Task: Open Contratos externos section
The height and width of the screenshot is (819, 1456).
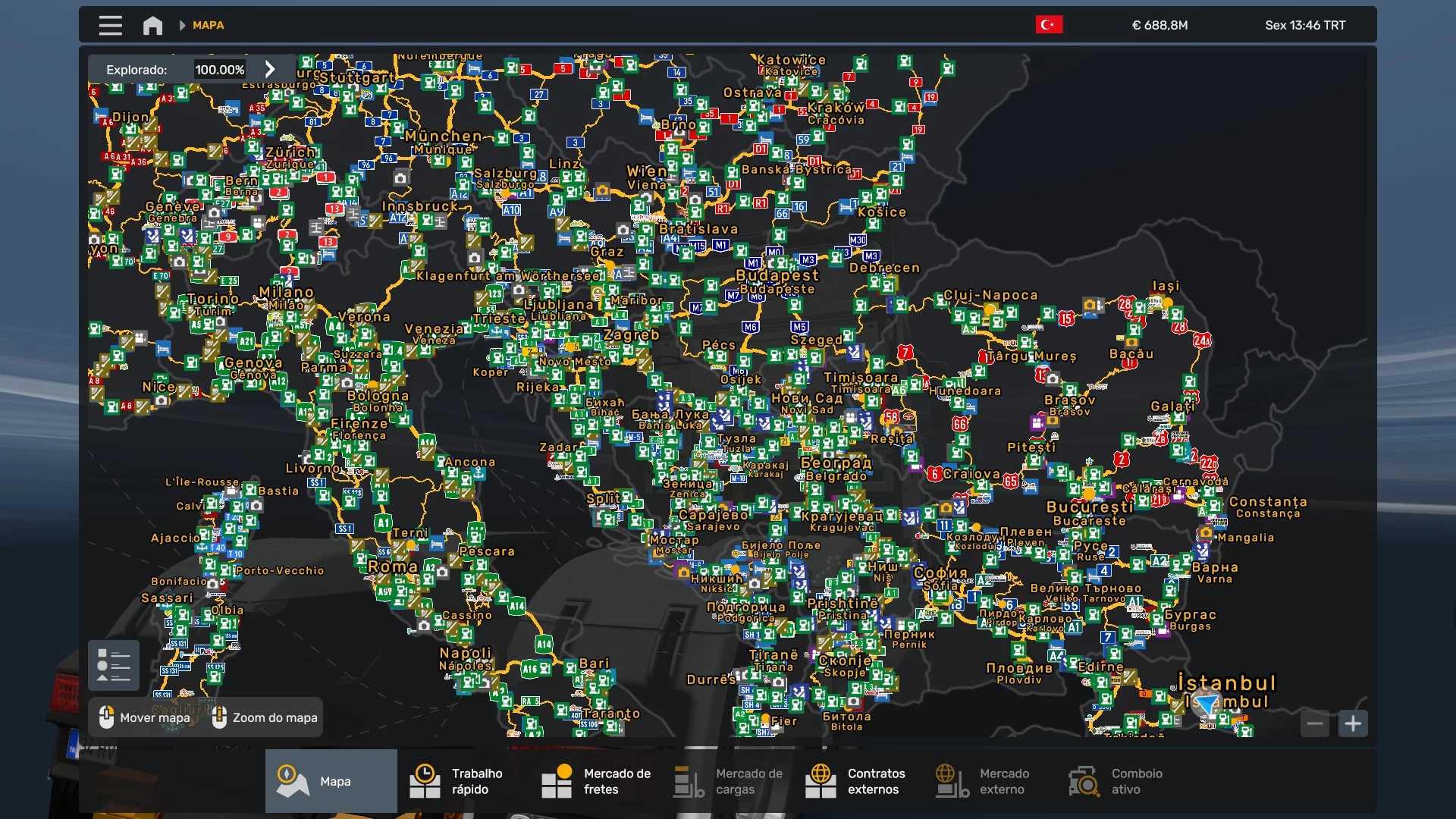Action: coord(857,781)
